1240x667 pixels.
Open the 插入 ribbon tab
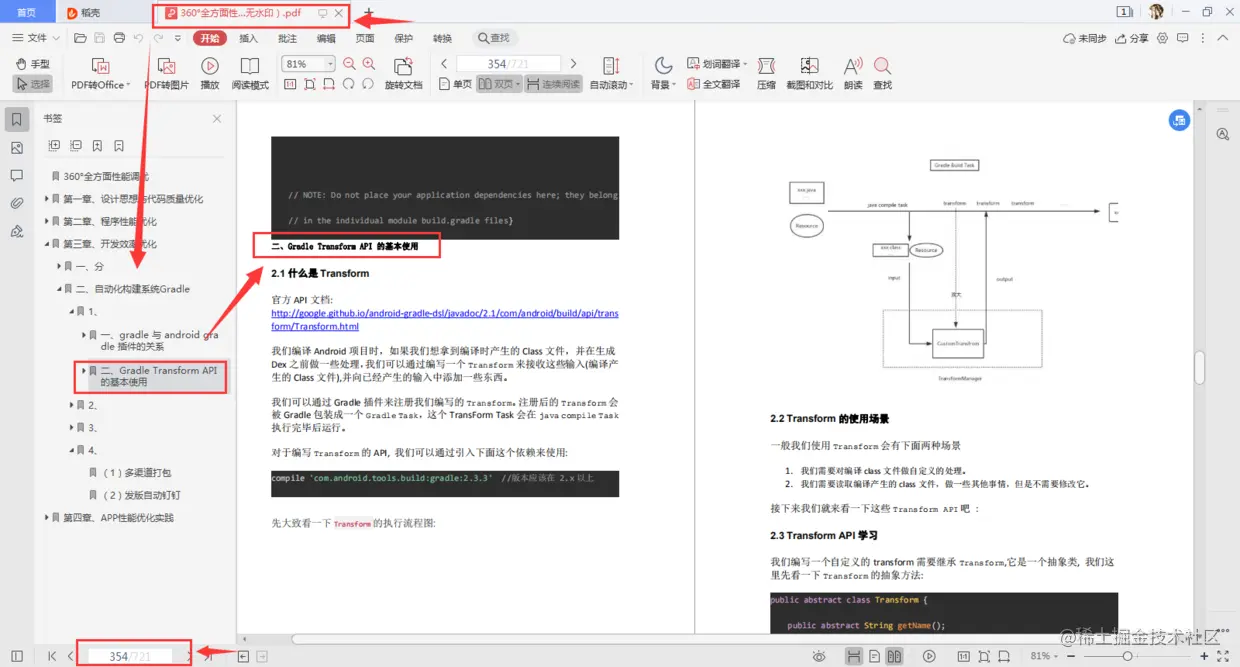click(249, 38)
